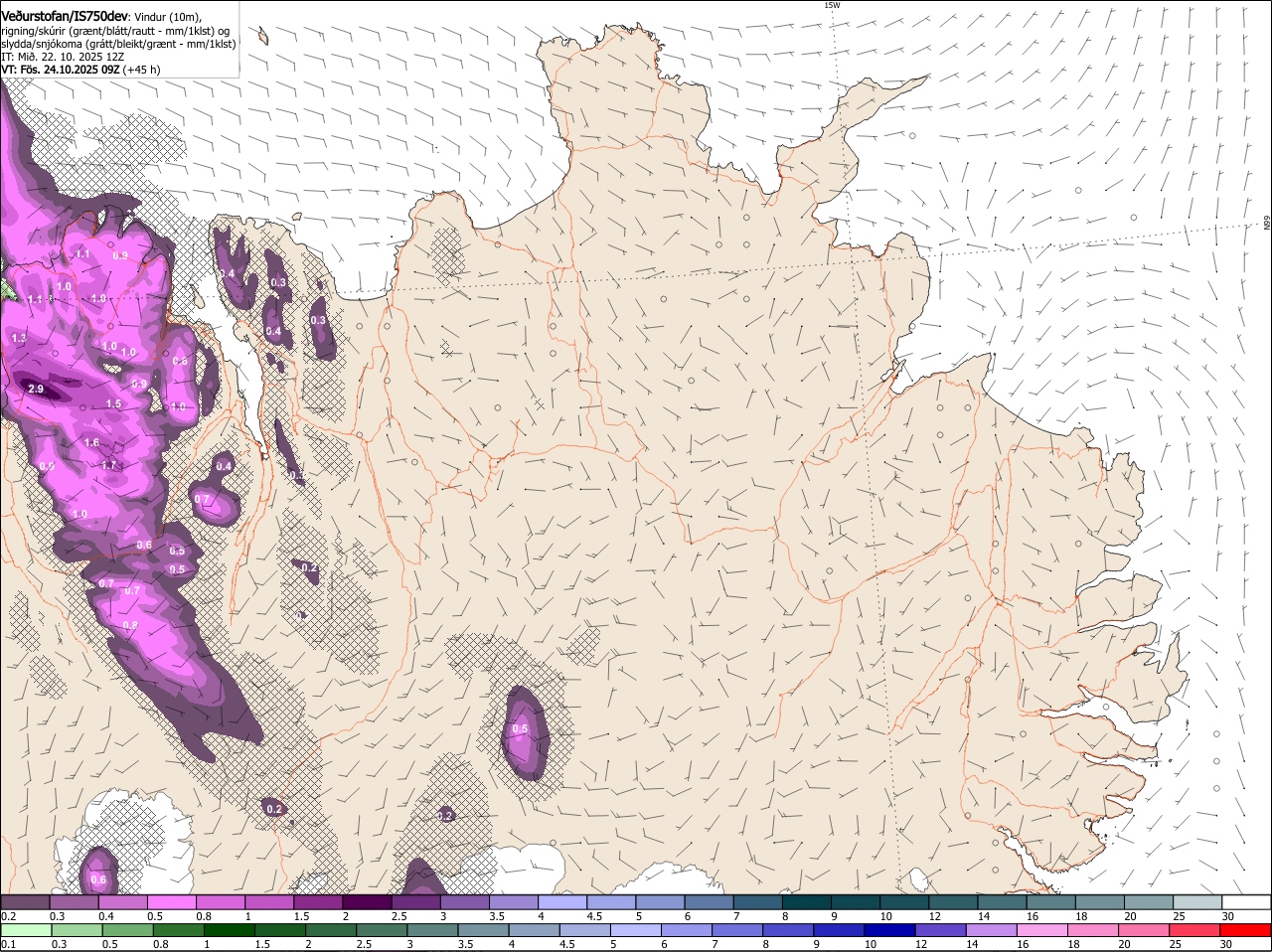Click the rigning/skúrir legend description line
1272x952 pixels.
(115, 30)
